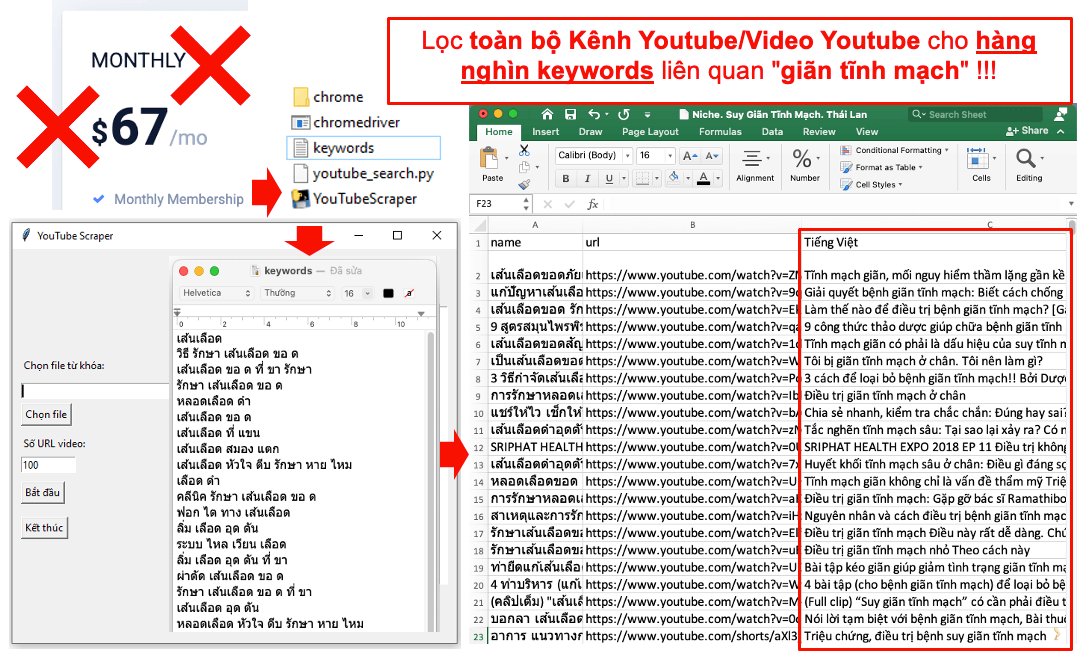Toggle Underline formatting in Excel
This screenshot has height=655, width=1083.
pos(609,179)
